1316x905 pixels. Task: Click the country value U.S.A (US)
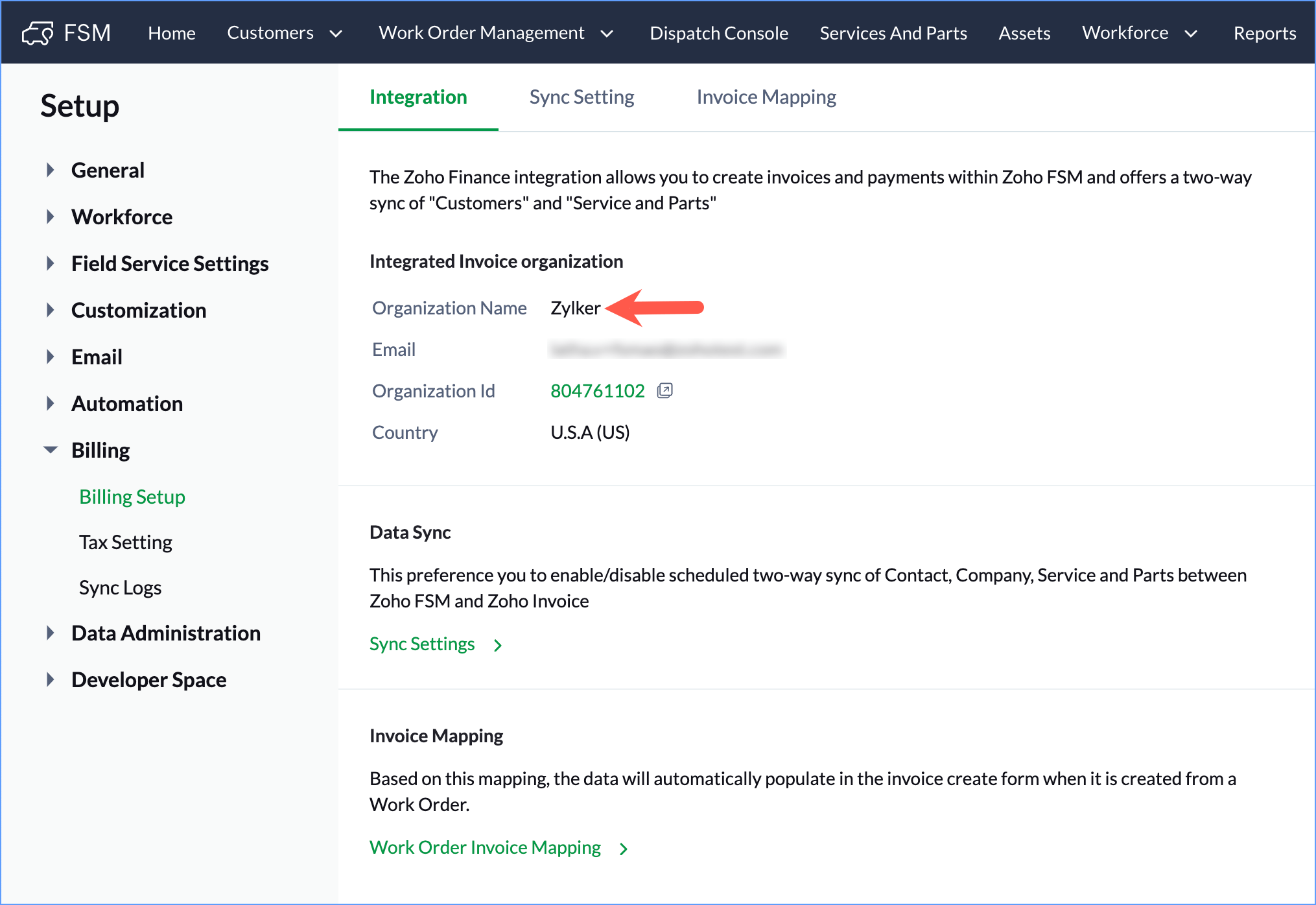590,432
